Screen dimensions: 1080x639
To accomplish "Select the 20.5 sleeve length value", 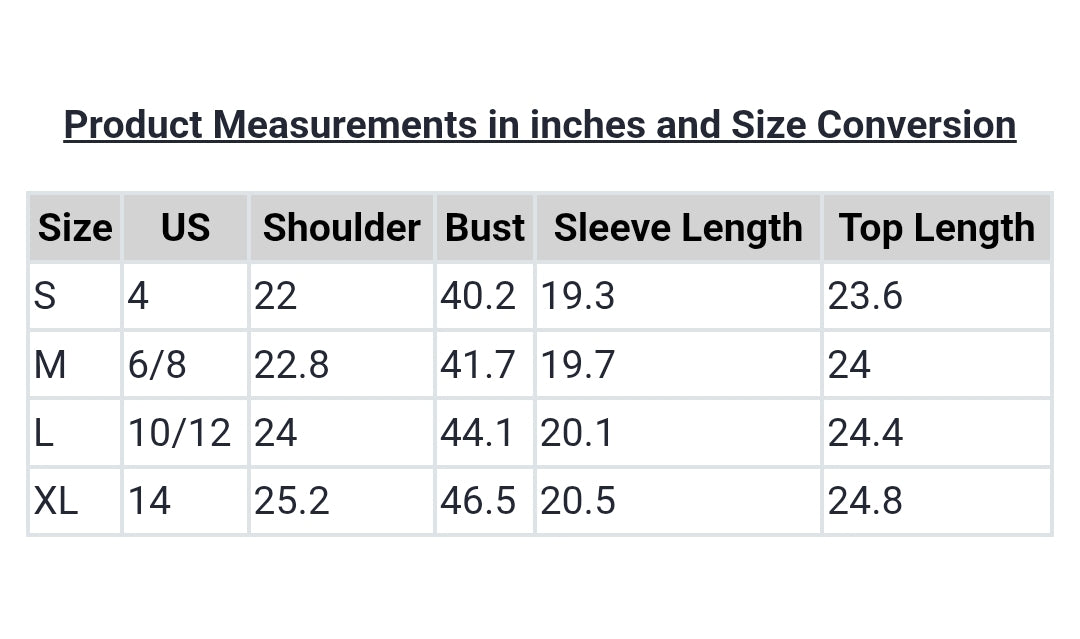I will click(578, 501).
